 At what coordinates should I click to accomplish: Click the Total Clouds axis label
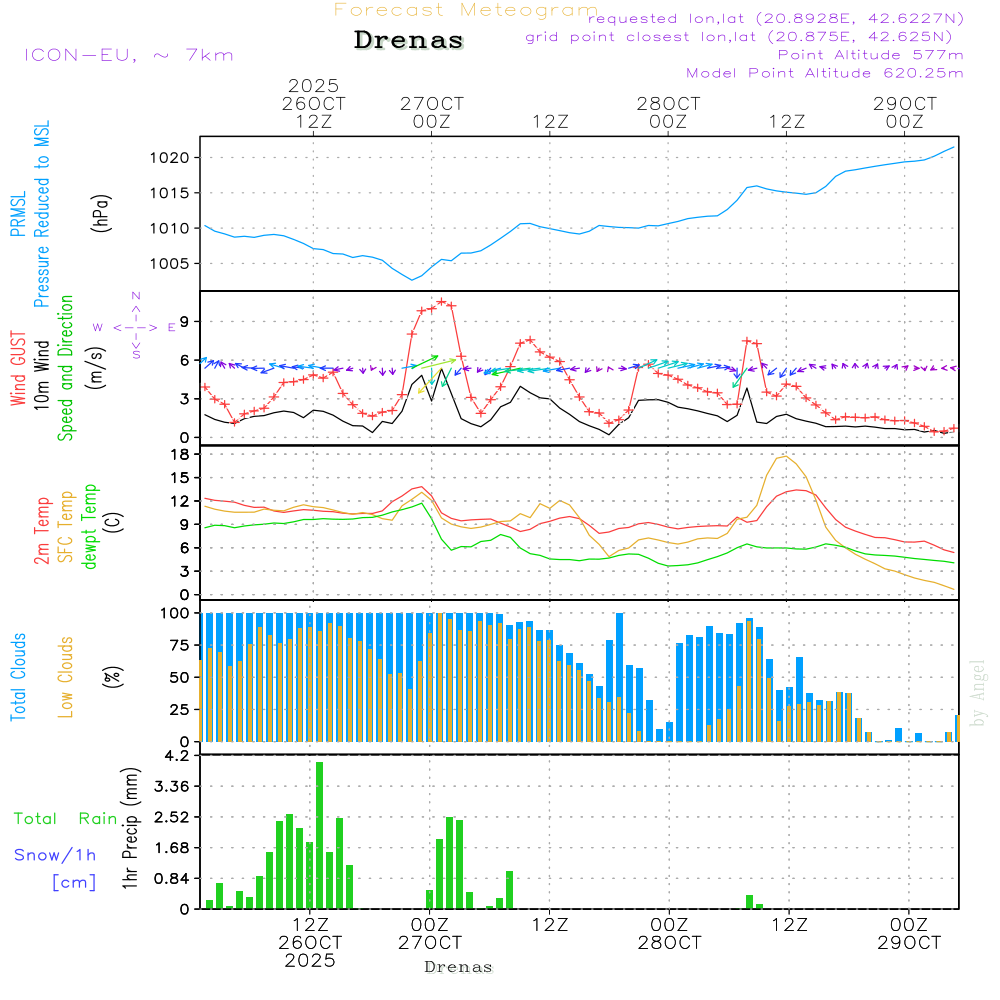(19, 676)
